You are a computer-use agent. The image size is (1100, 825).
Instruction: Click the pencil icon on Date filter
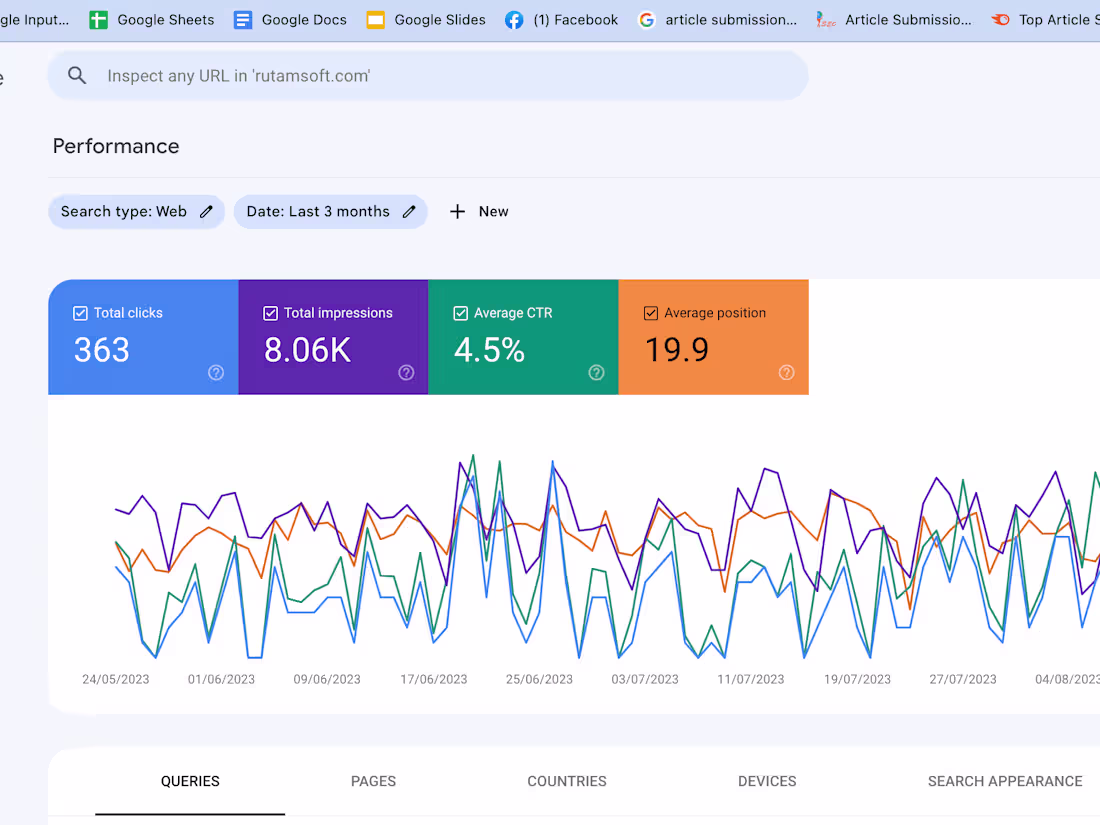(409, 211)
